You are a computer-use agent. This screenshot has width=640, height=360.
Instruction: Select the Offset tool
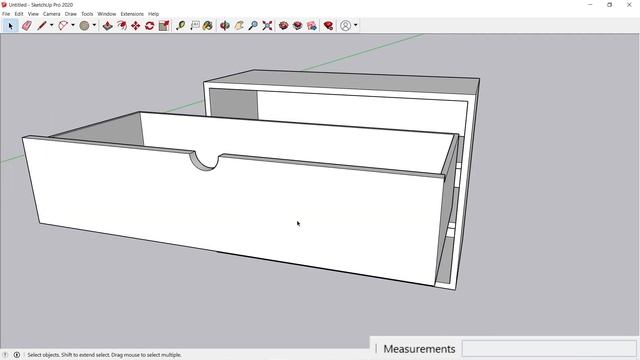point(122,26)
